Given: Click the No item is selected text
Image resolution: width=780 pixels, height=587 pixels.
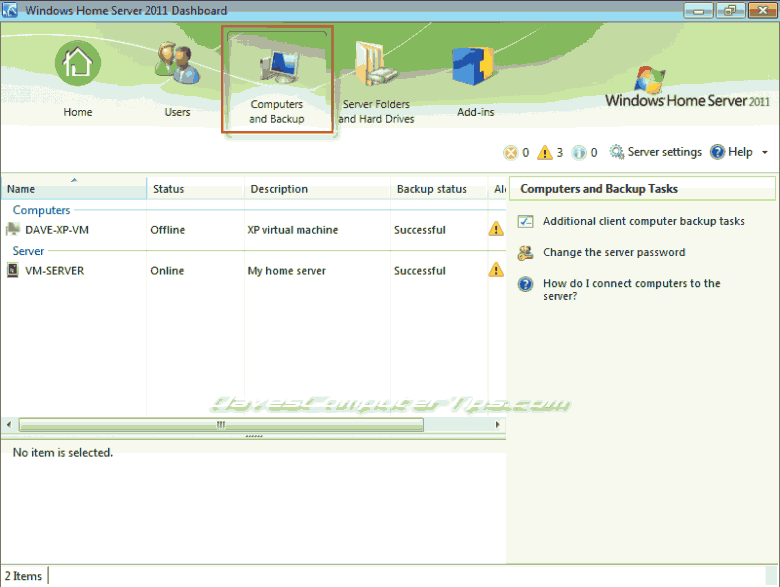Looking at the screenshot, I should (63, 453).
